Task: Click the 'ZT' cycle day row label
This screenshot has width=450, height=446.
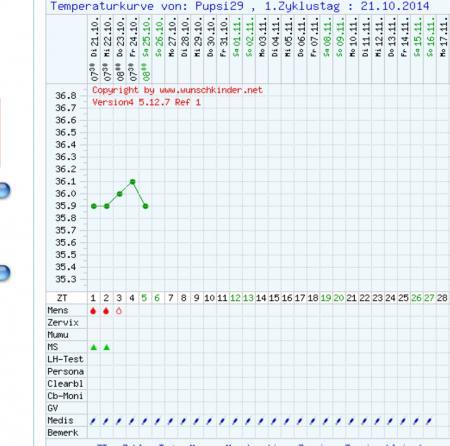Action: [x=62, y=298]
